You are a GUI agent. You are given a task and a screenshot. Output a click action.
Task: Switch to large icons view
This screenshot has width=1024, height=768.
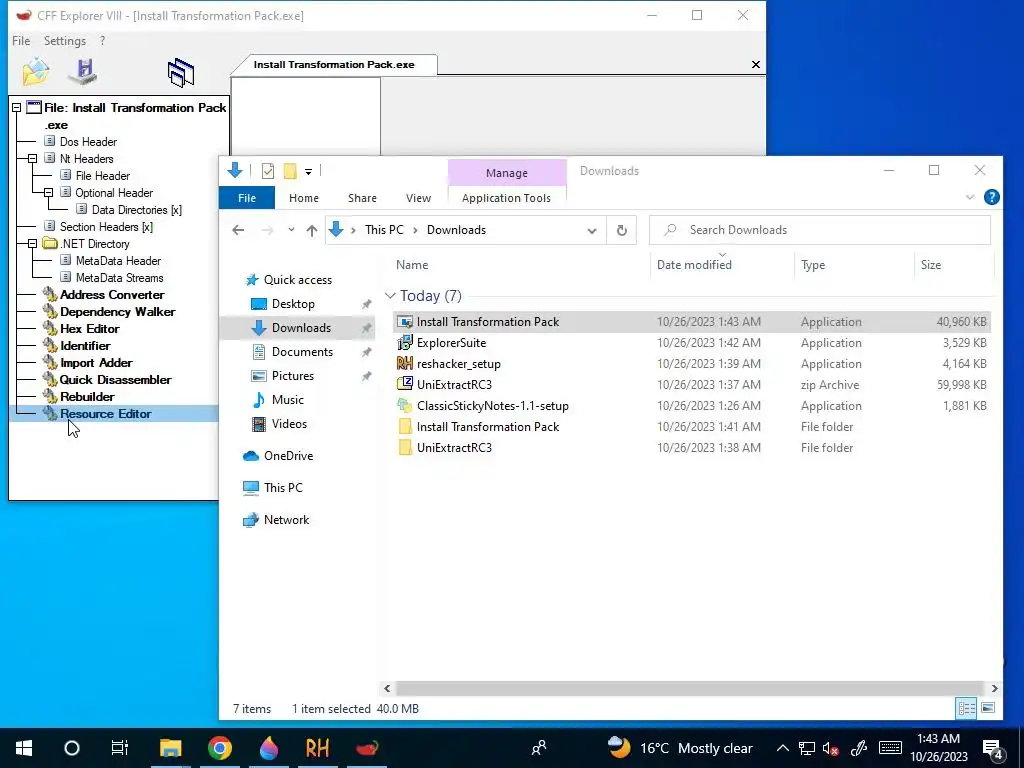click(988, 708)
